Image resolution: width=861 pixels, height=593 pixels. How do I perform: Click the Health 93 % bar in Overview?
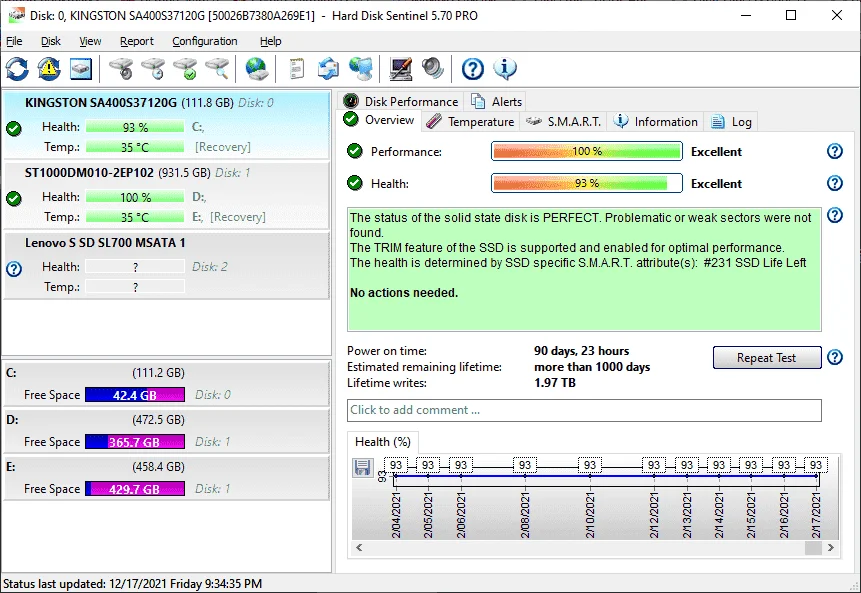pyautogui.click(x=587, y=183)
